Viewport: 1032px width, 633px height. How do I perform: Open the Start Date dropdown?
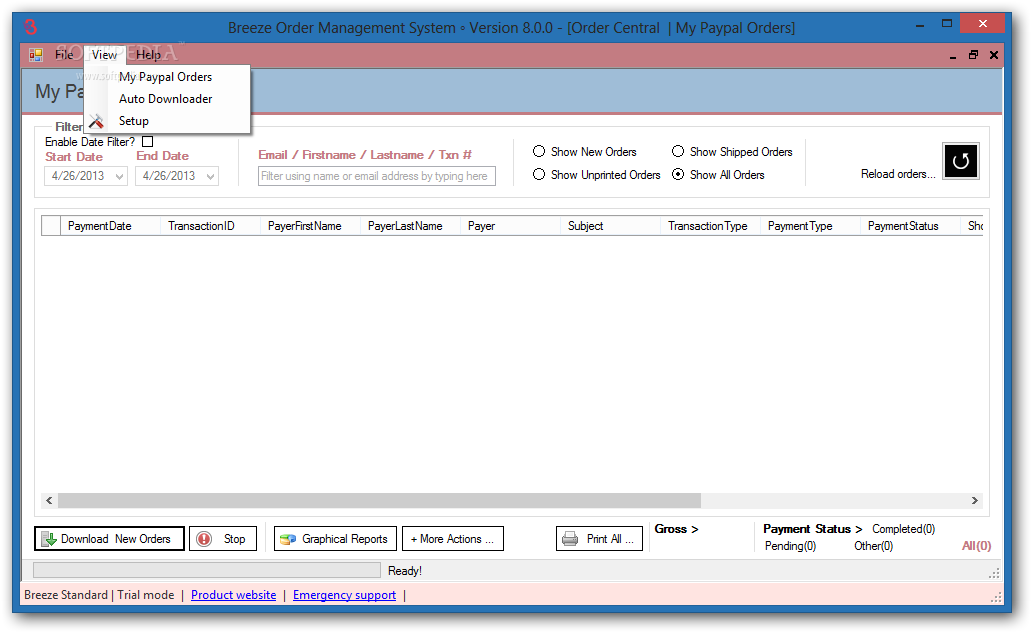click(x=119, y=176)
